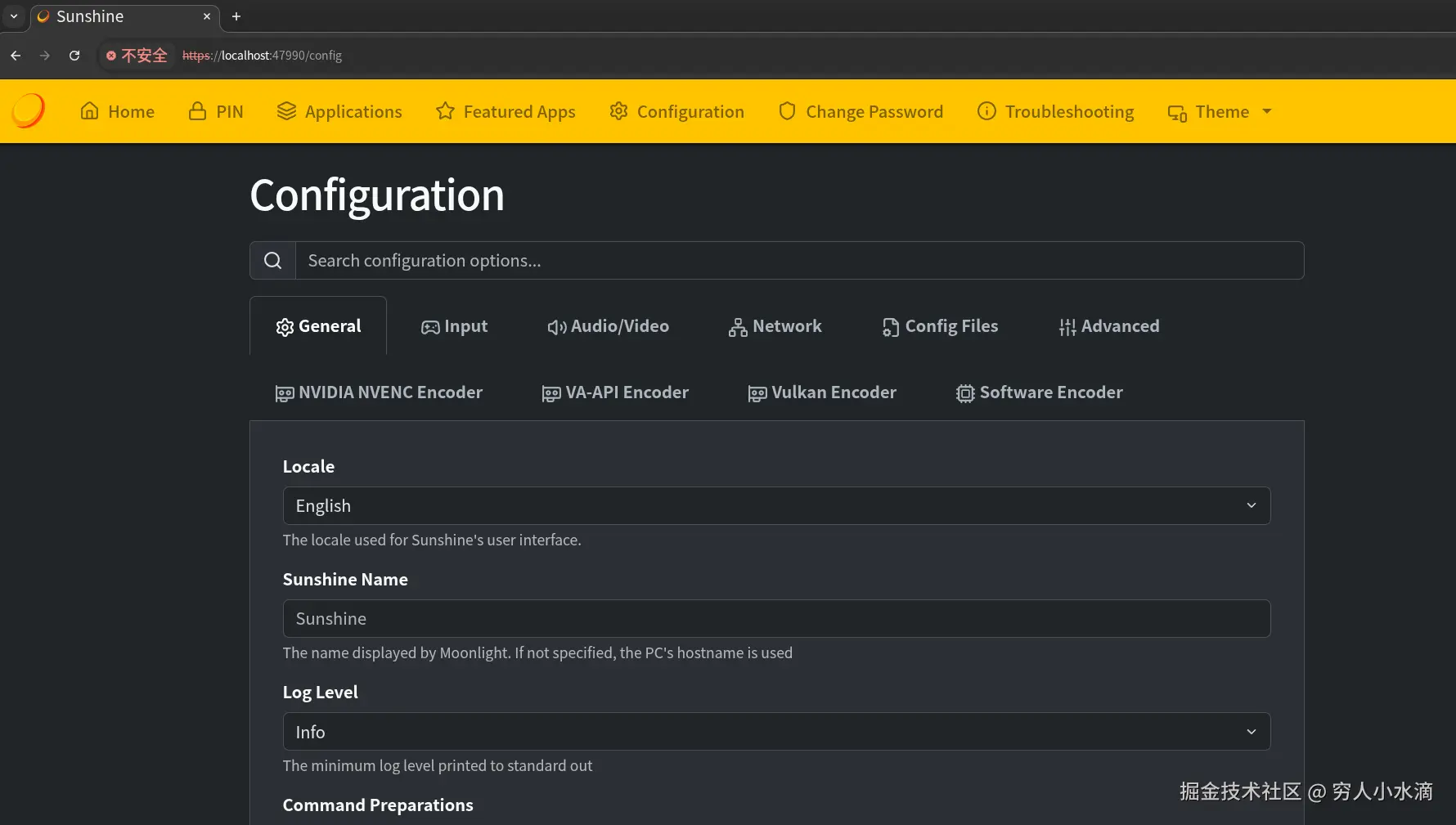Click the Theme monitor icon
This screenshot has height=825, width=1456.
[1177, 113]
